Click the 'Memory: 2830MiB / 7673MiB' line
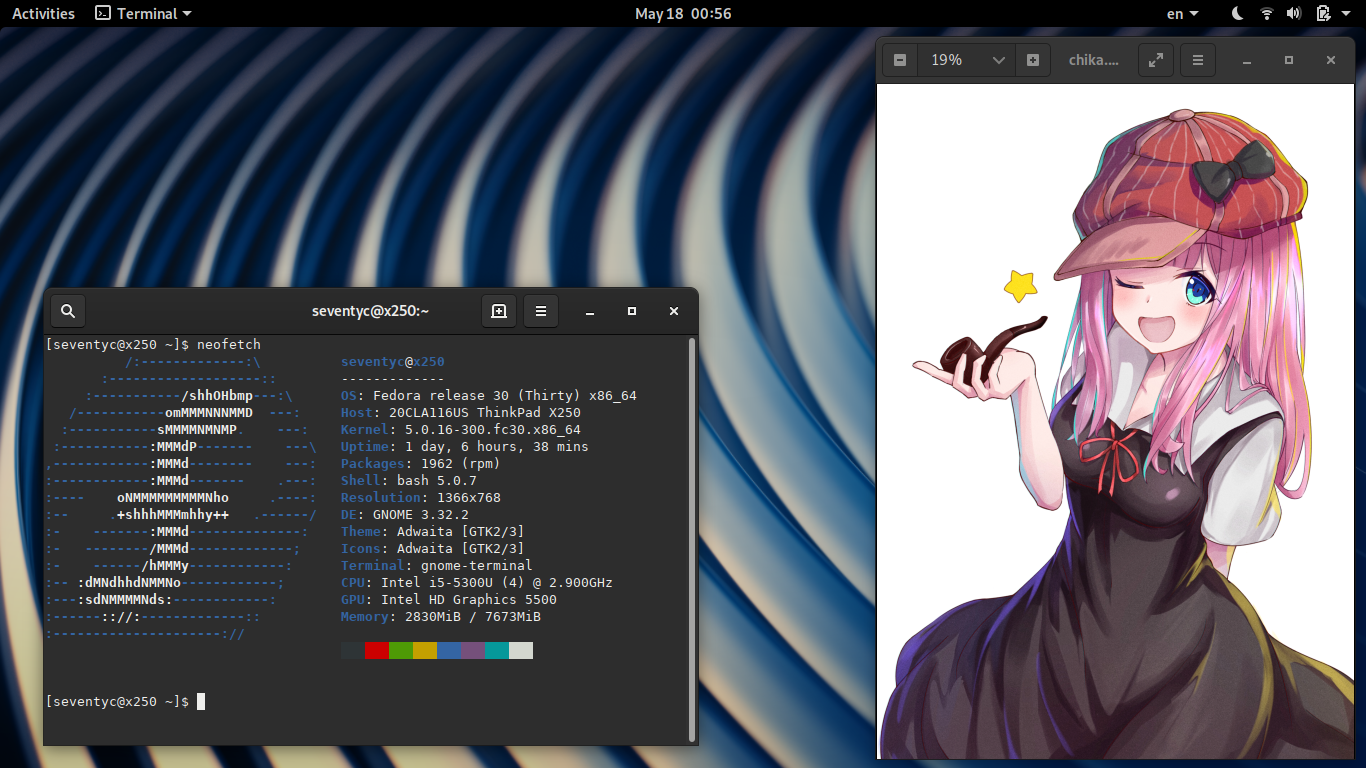Image resolution: width=1366 pixels, height=768 pixels. coord(441,617)
